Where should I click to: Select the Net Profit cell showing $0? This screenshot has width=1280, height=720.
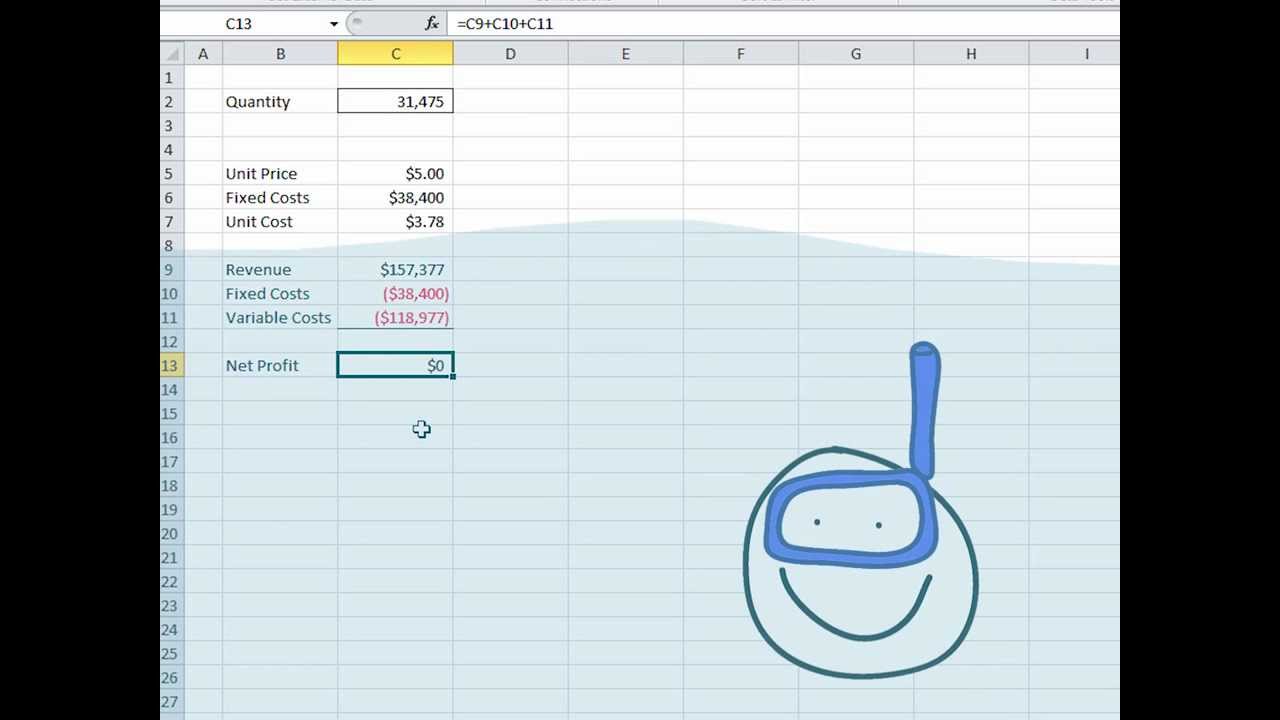[395, 366]
